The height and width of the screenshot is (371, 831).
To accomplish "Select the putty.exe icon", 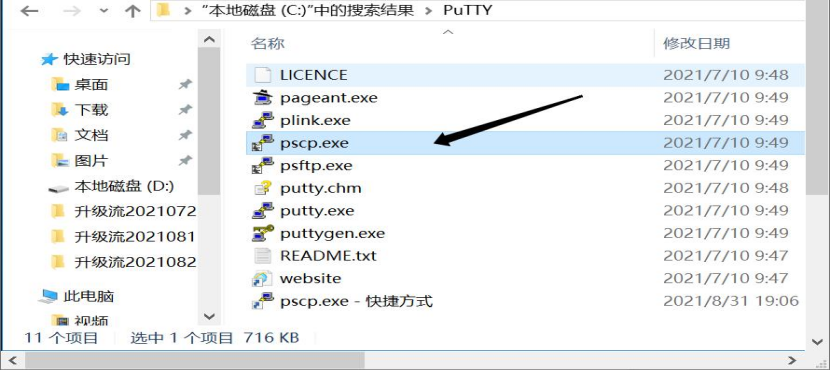I will pyautogui.click(x=263, y=211).
